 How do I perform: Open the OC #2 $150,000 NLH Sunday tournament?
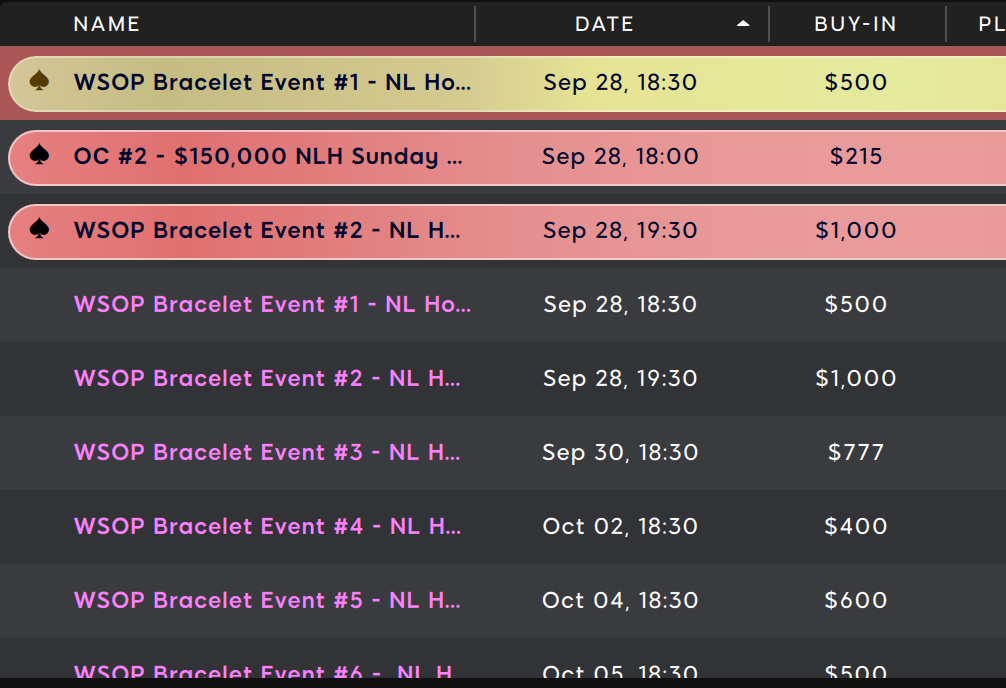tap(268, 156)
